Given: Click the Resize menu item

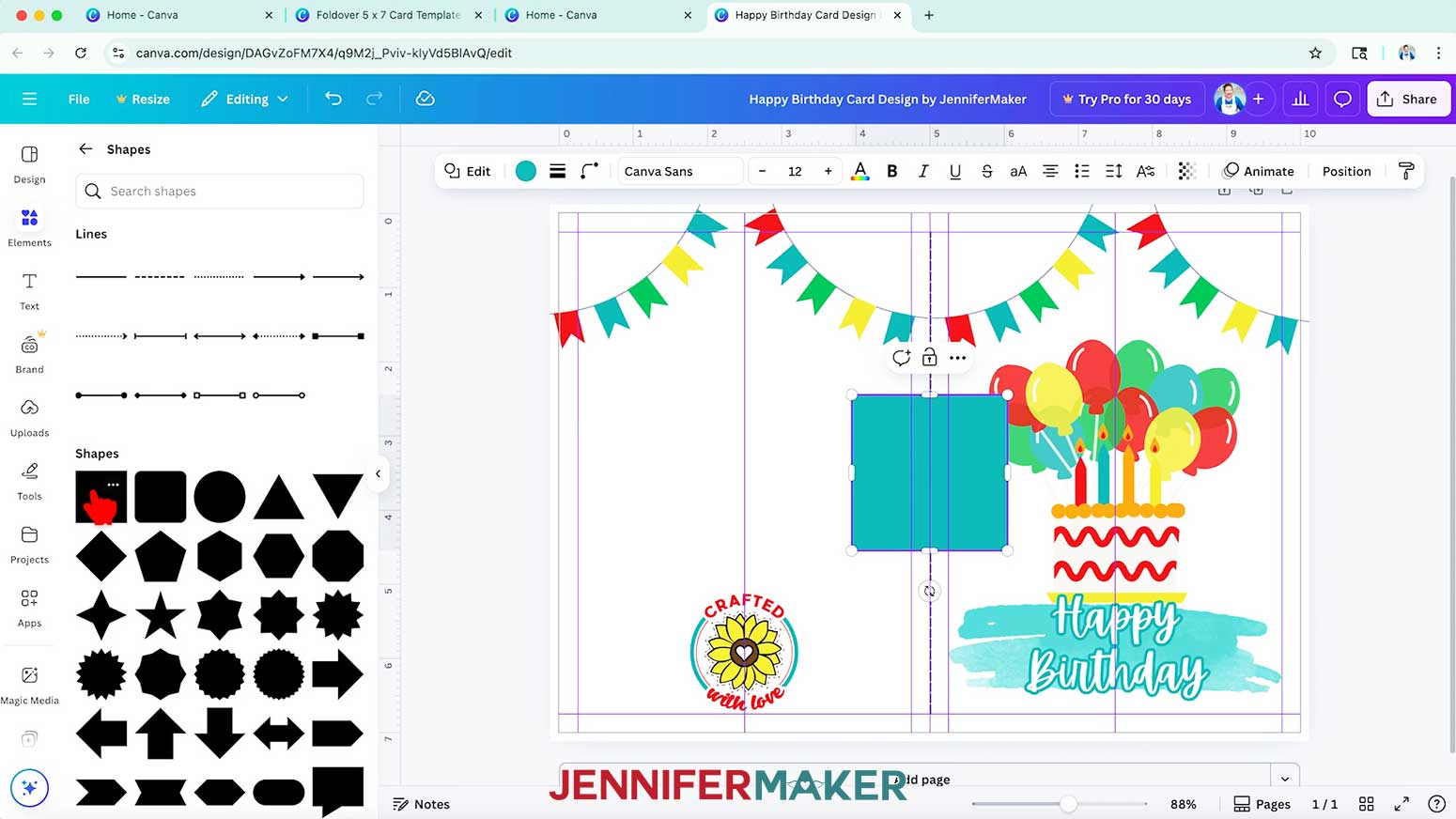Looking at the screenshot, I should [x=143, y=99].
